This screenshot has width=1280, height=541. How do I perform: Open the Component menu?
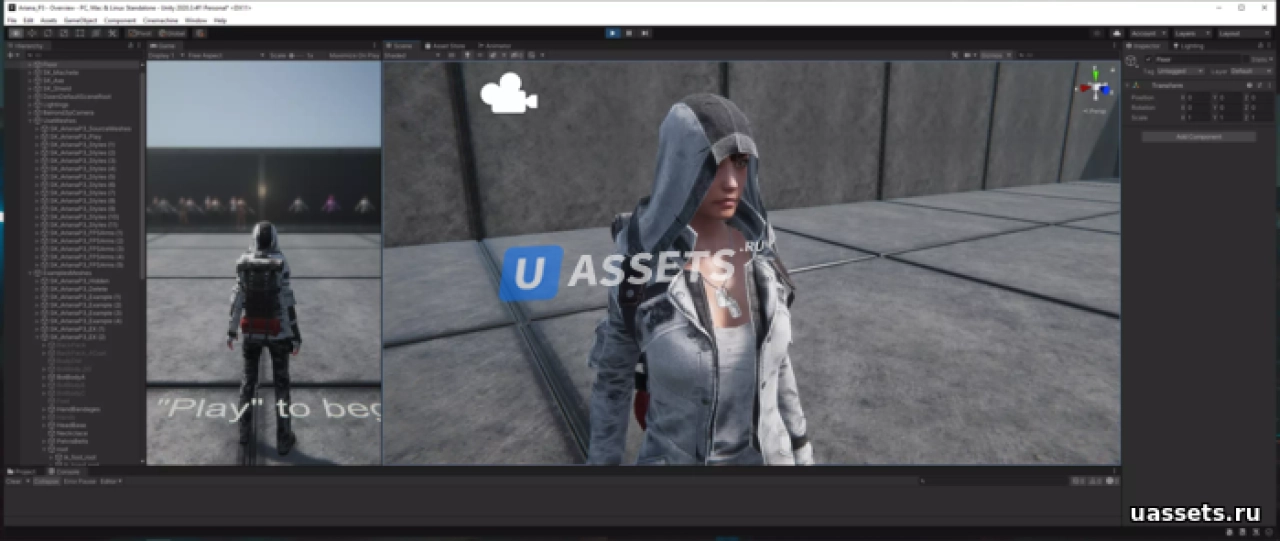[x=120, y=20]
